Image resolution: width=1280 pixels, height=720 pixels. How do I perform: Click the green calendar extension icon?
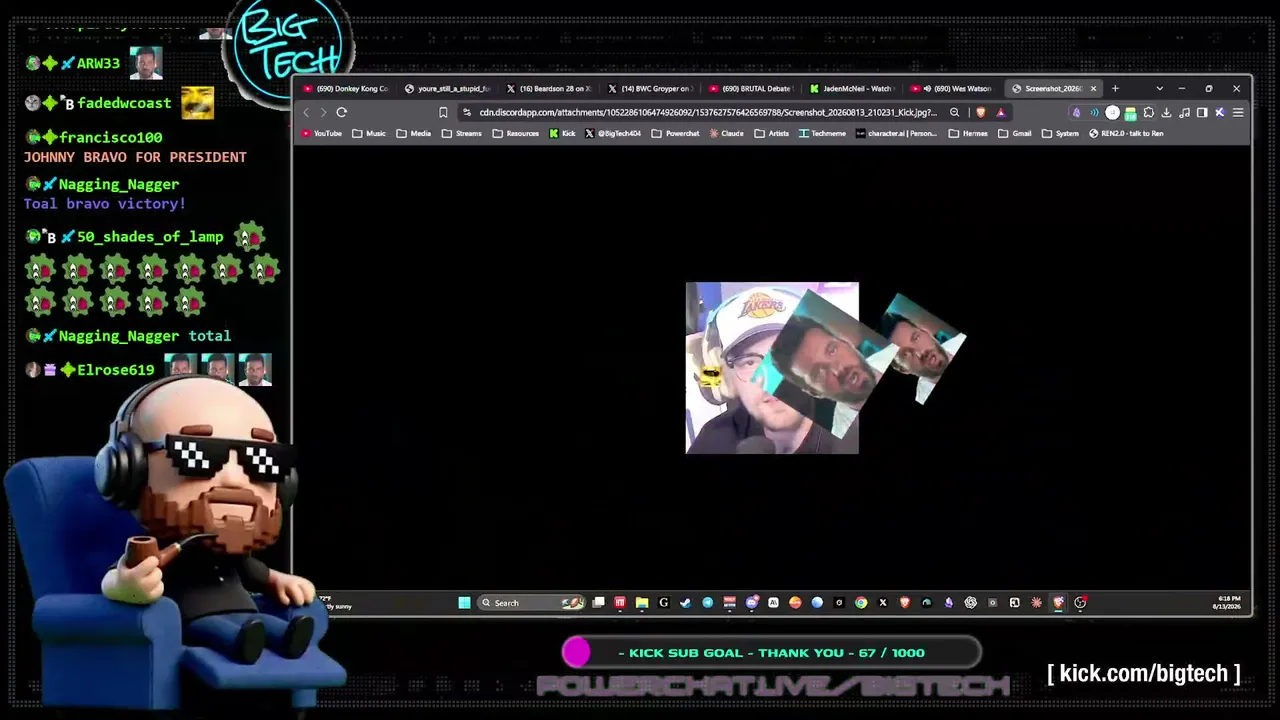[x=1130, y=113]
